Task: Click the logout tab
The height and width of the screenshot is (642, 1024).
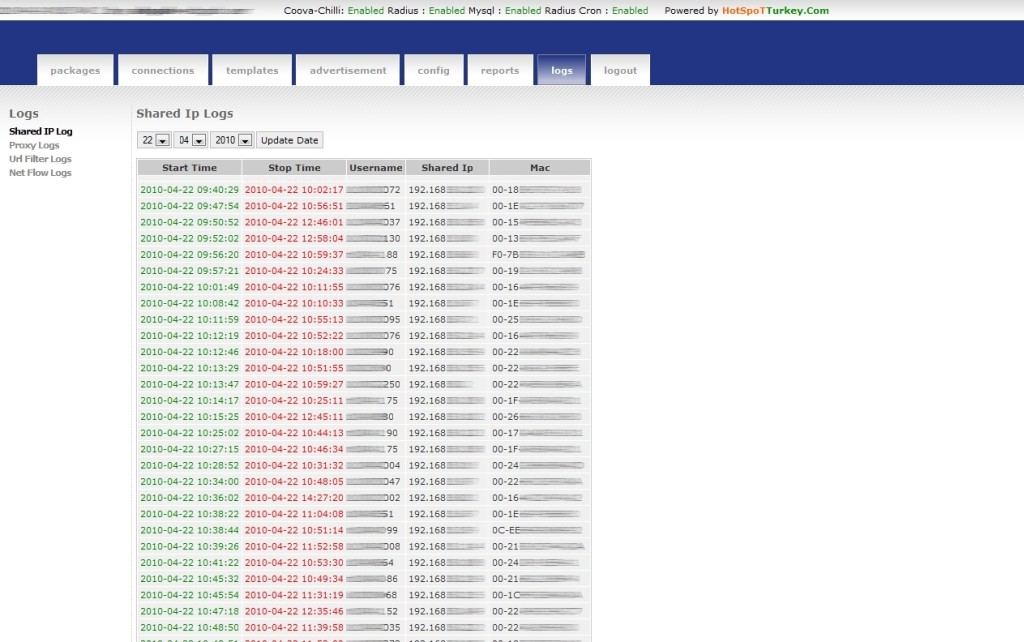Action: [x=620, y=70]
